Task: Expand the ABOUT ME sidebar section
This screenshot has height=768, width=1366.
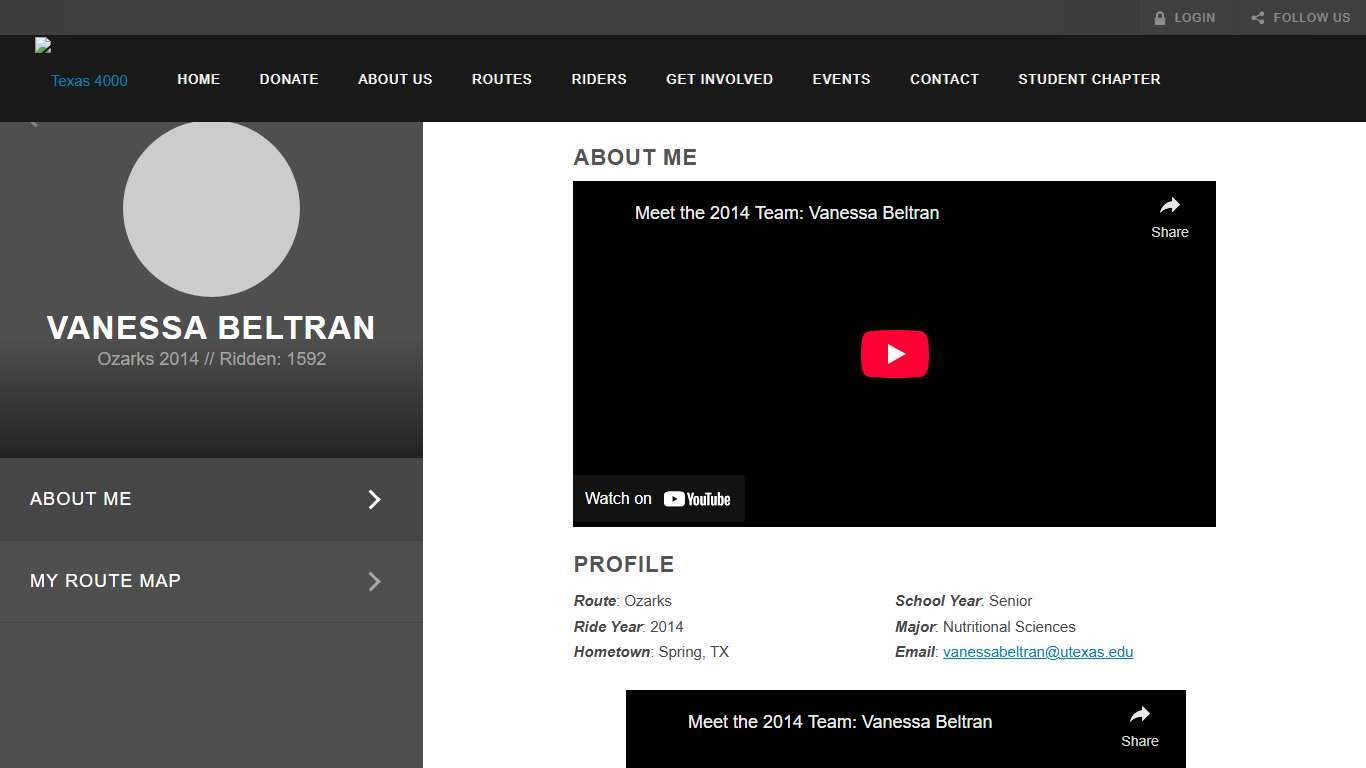Action: pos(211,499)
